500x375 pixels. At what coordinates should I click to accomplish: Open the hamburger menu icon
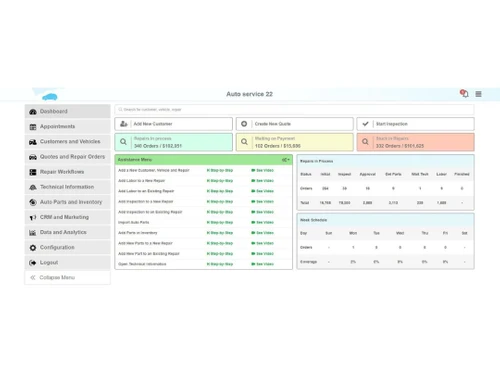point(478,94)
